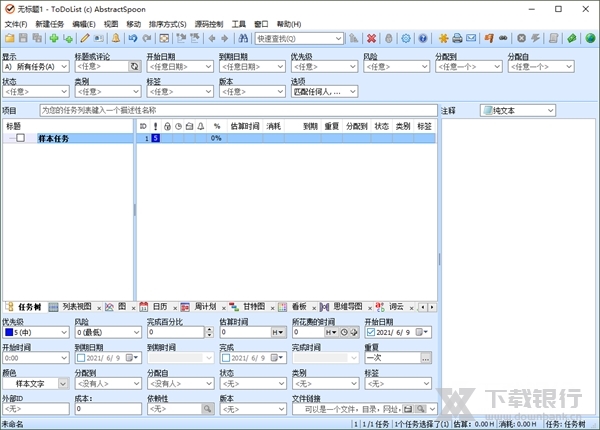Switch to the 列表视图 tab
The height and width of the screenshot is (430, 600).
coord(76,307)
